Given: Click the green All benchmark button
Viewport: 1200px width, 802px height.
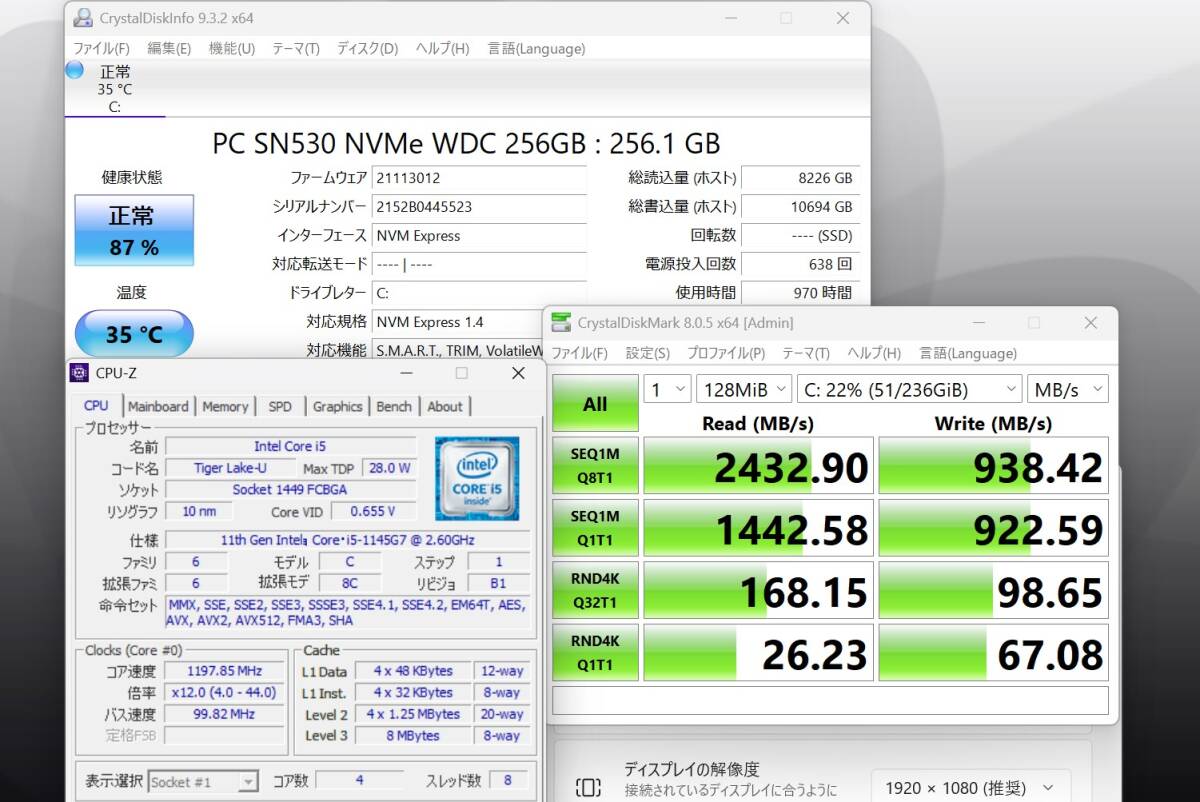Looking at the screenshot, I should pos(595,403).
